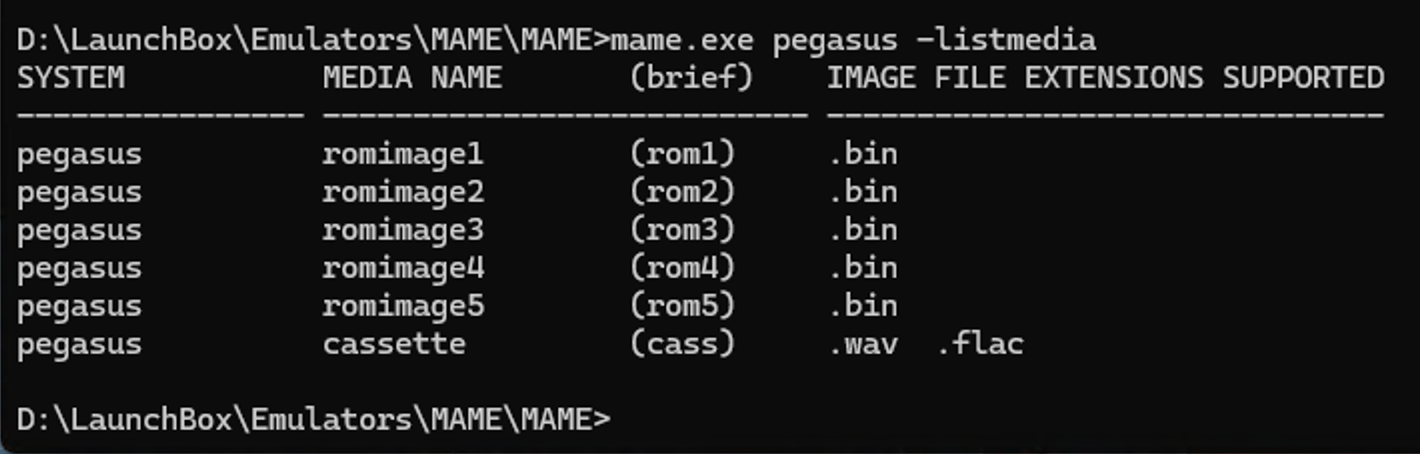Screen dimensions: 1420x454
Task: Click the romimage5 media name
Action: 403,306
